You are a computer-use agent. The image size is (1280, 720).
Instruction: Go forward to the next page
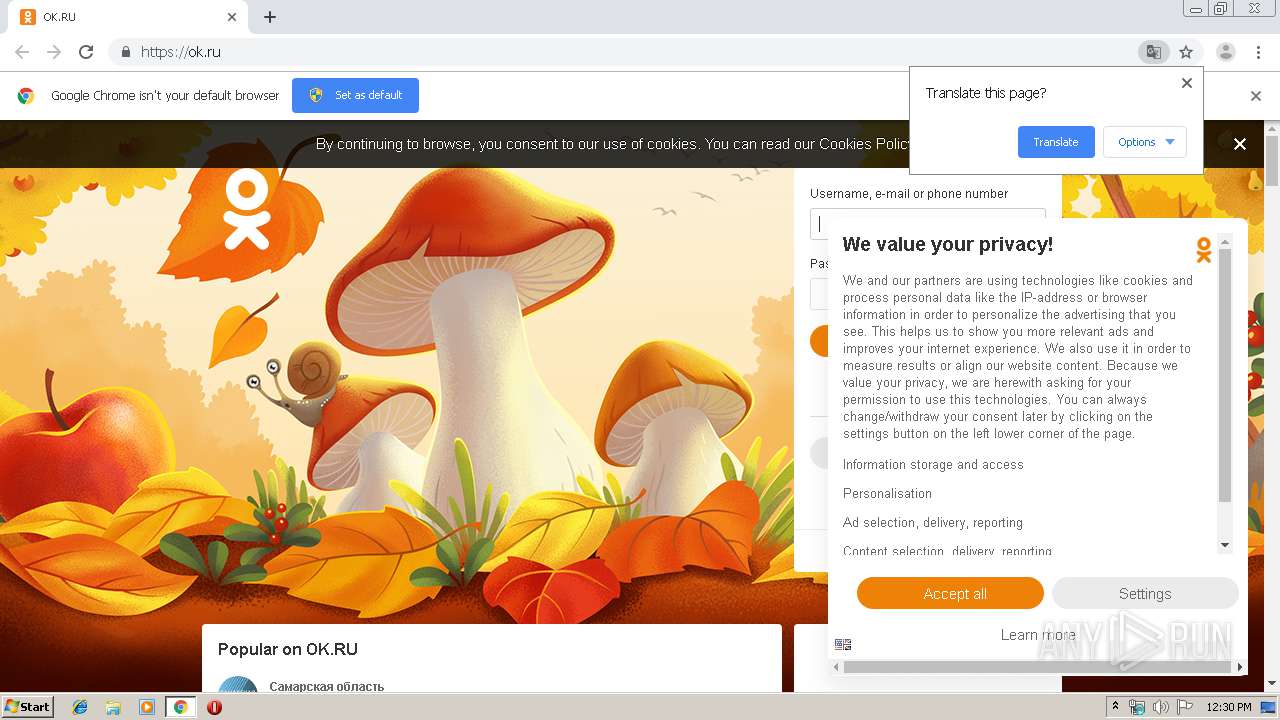pos(54,52)
